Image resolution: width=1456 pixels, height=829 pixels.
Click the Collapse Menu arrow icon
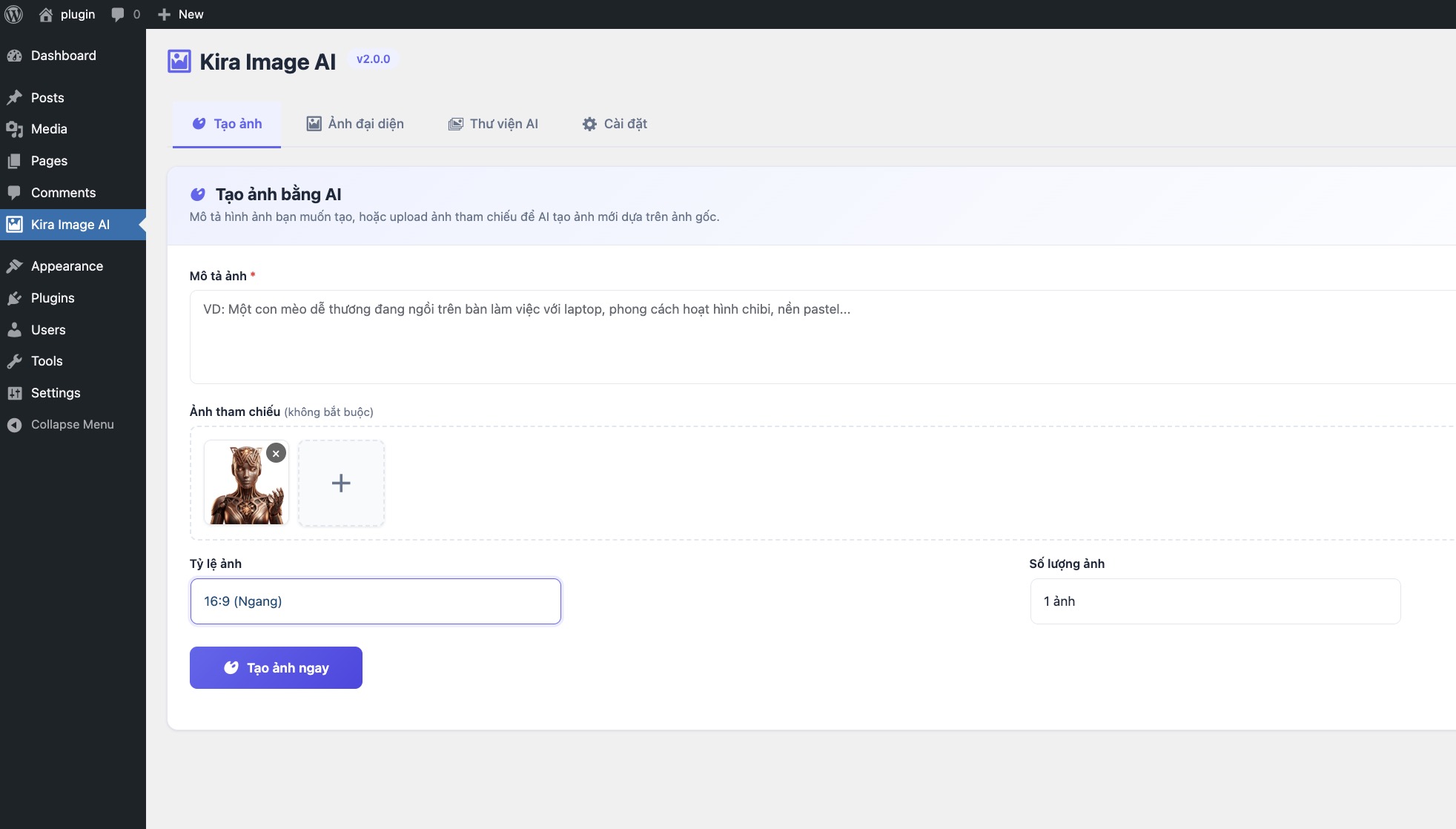14,425
